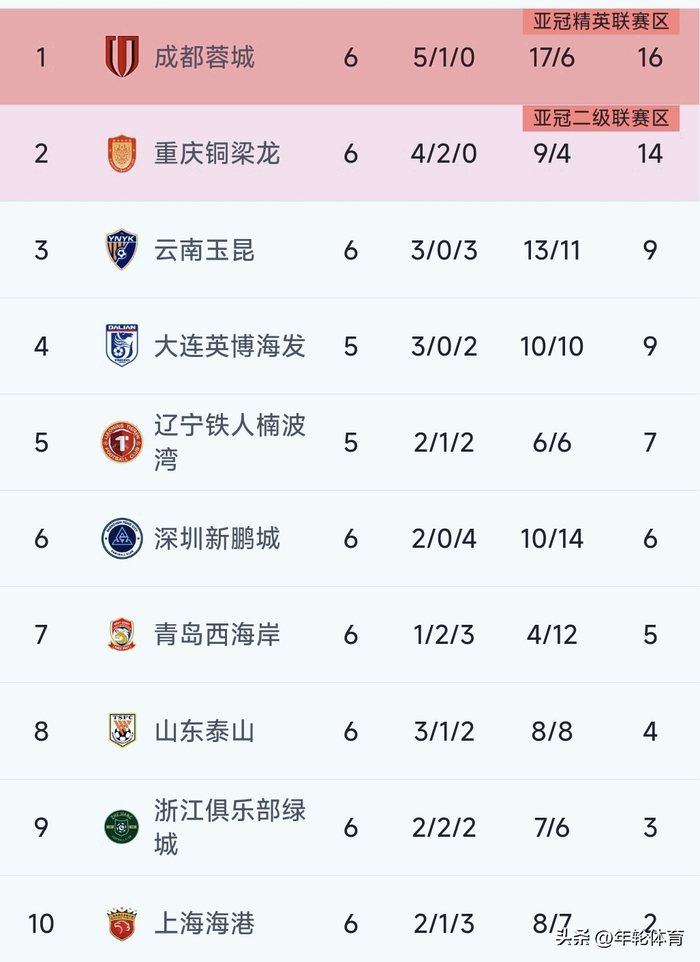This screenshot has width=700, height=962.
Task: Select the 山东泰山 club badge
Action: click(x=122, y=731)
